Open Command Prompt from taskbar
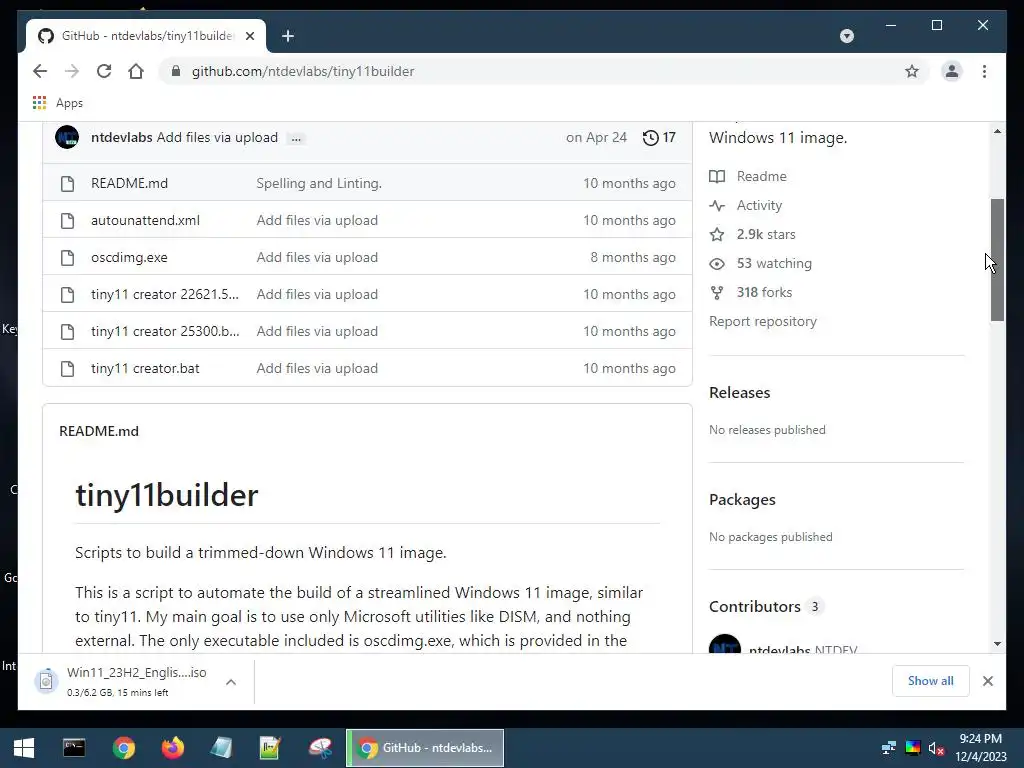1024x768 pixels. [74, 748]
